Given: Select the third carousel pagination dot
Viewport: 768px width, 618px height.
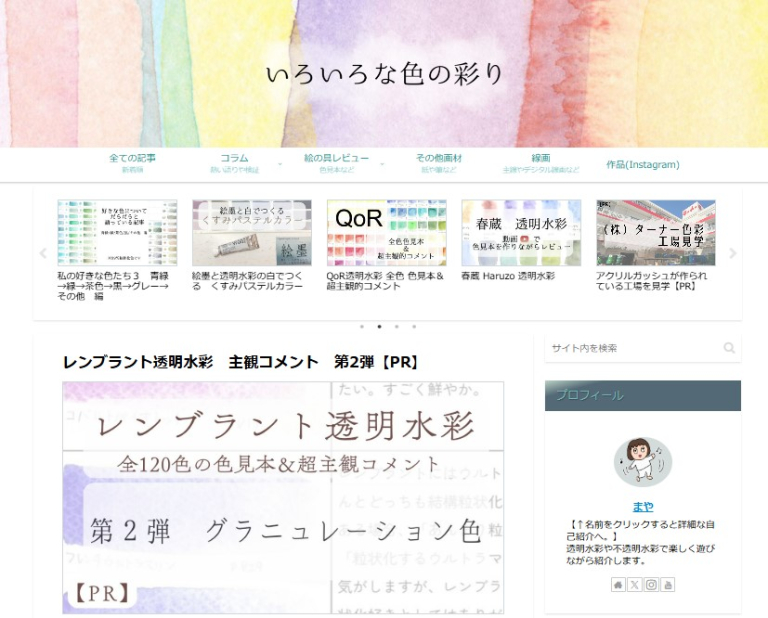Looking at the screenshot, I should (396, 326).
